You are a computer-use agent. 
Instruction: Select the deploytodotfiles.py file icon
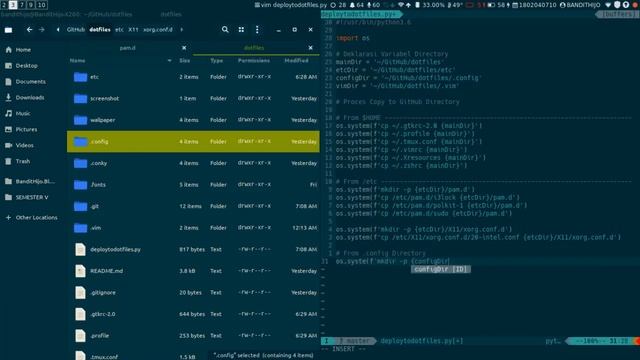click(80, 249)
